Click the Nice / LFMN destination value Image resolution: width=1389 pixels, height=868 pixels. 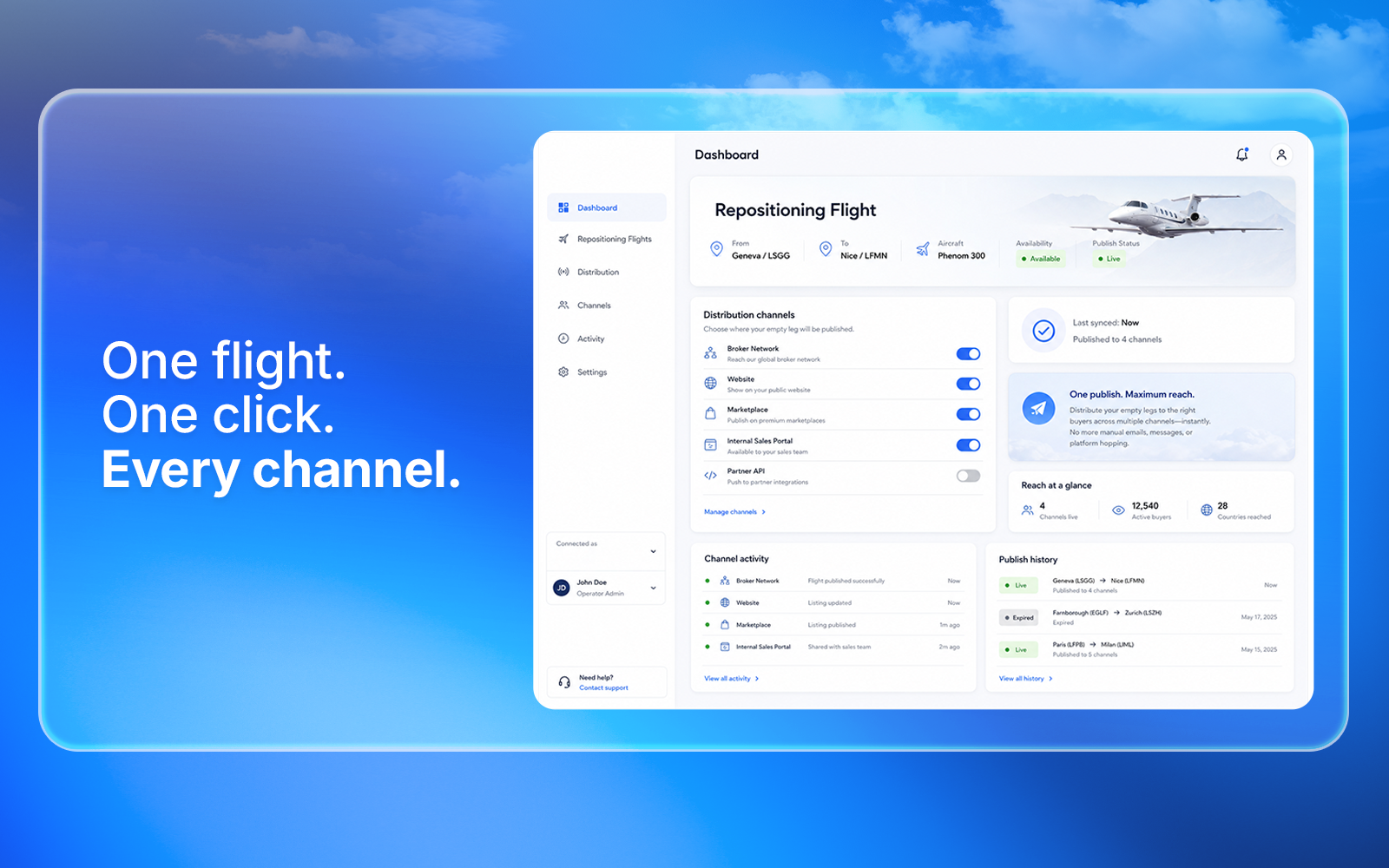(x=864, y=256)
